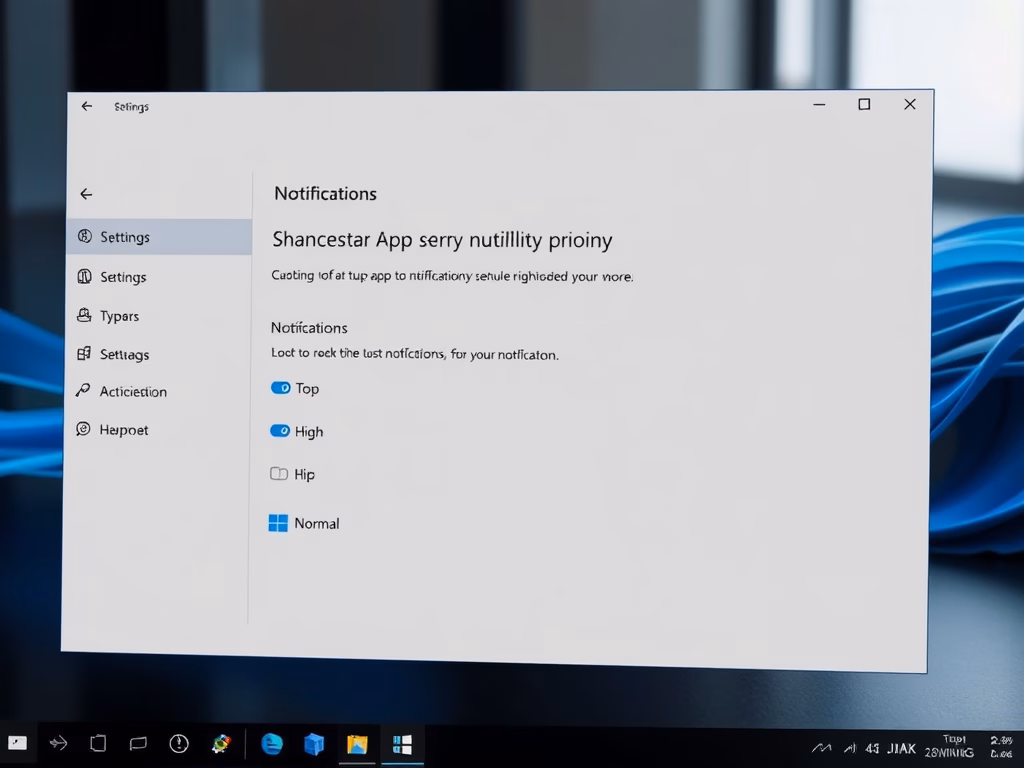Open the blue cube app in taskbar
The image size is (1024, 768).
click(x=314, y=744)
